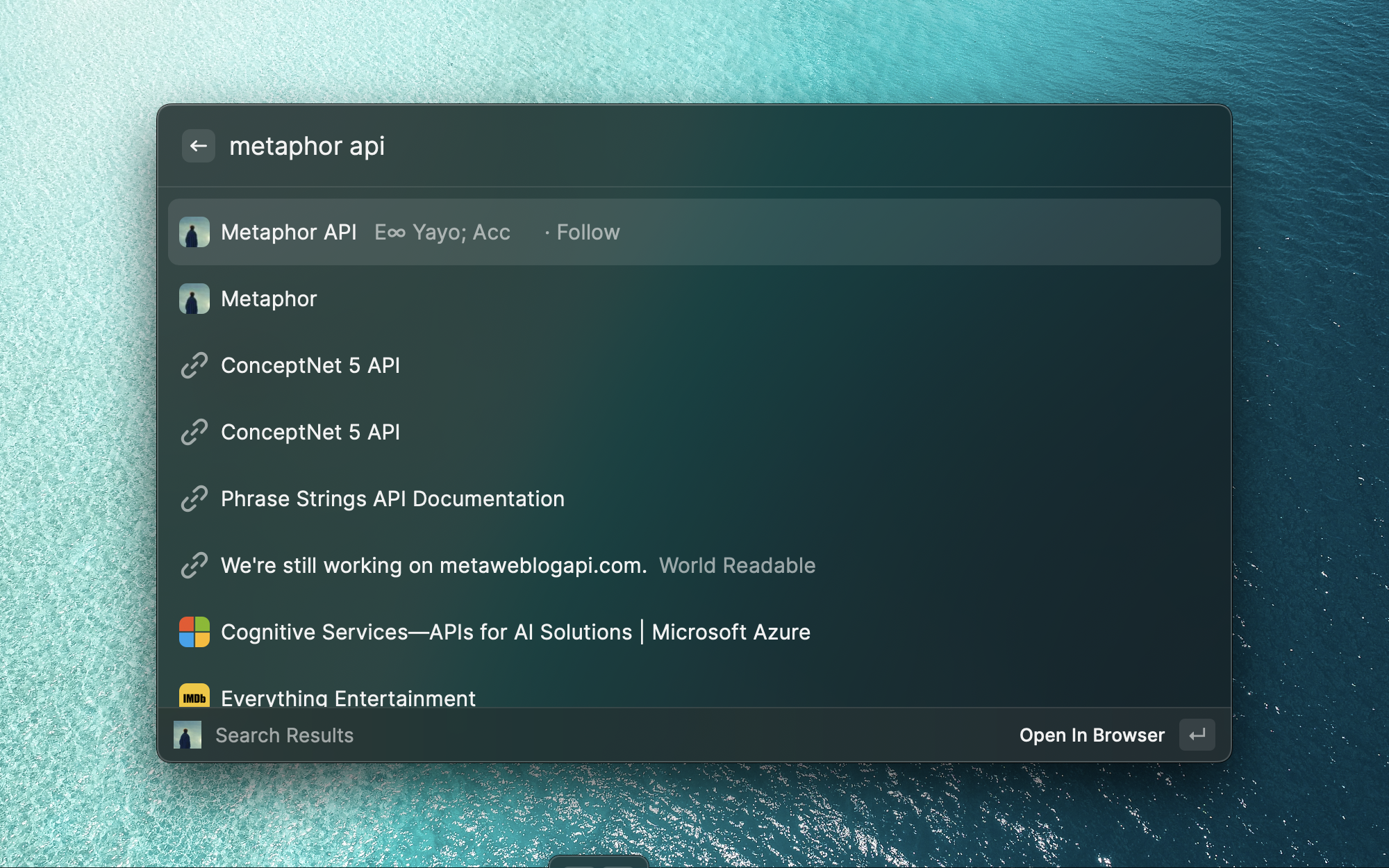Open Cognitive Services Microsoft Azure result
This screenshot has width=1389, height=868.
[x=515, y=632]
